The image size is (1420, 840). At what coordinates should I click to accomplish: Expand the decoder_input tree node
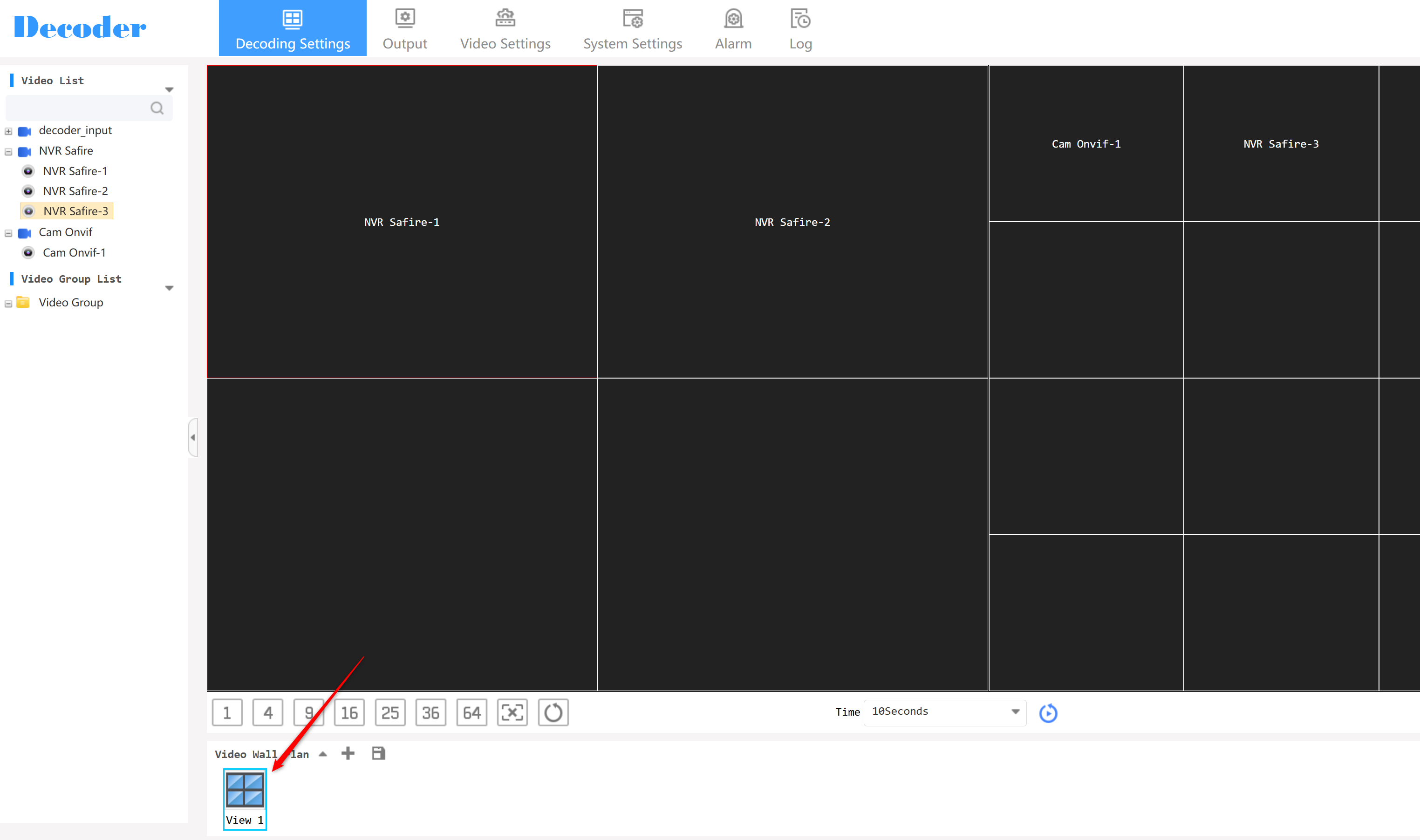[x=8, y=131]
